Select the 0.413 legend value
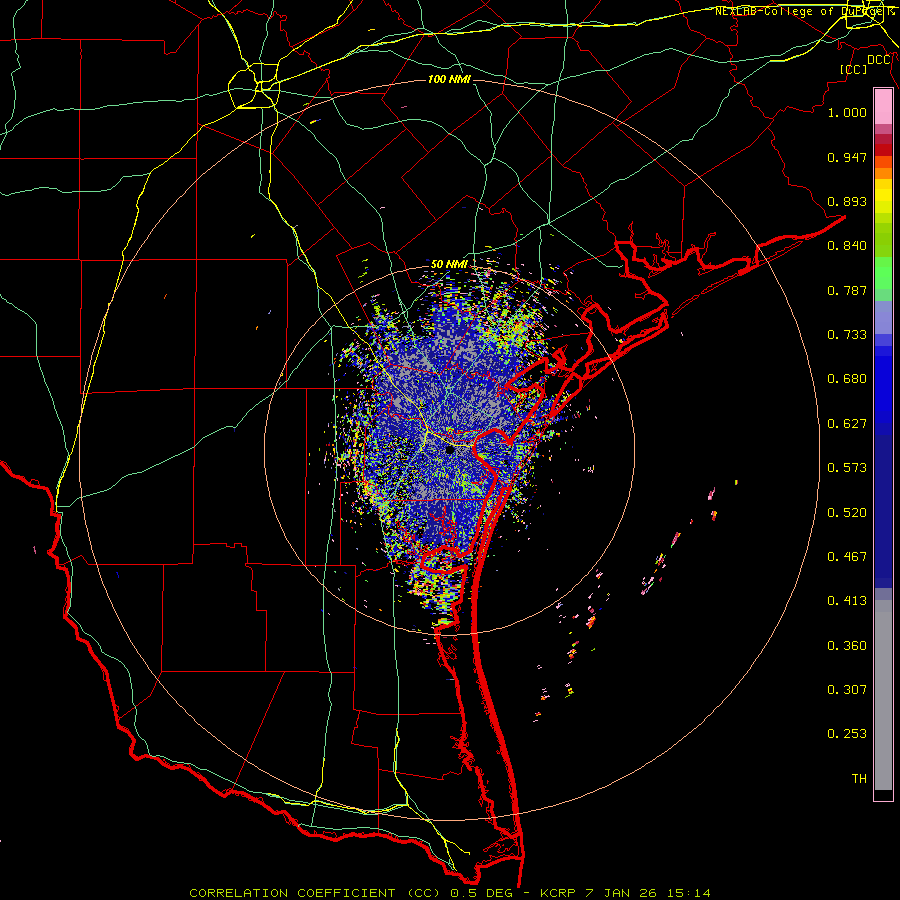 point(847,601)
